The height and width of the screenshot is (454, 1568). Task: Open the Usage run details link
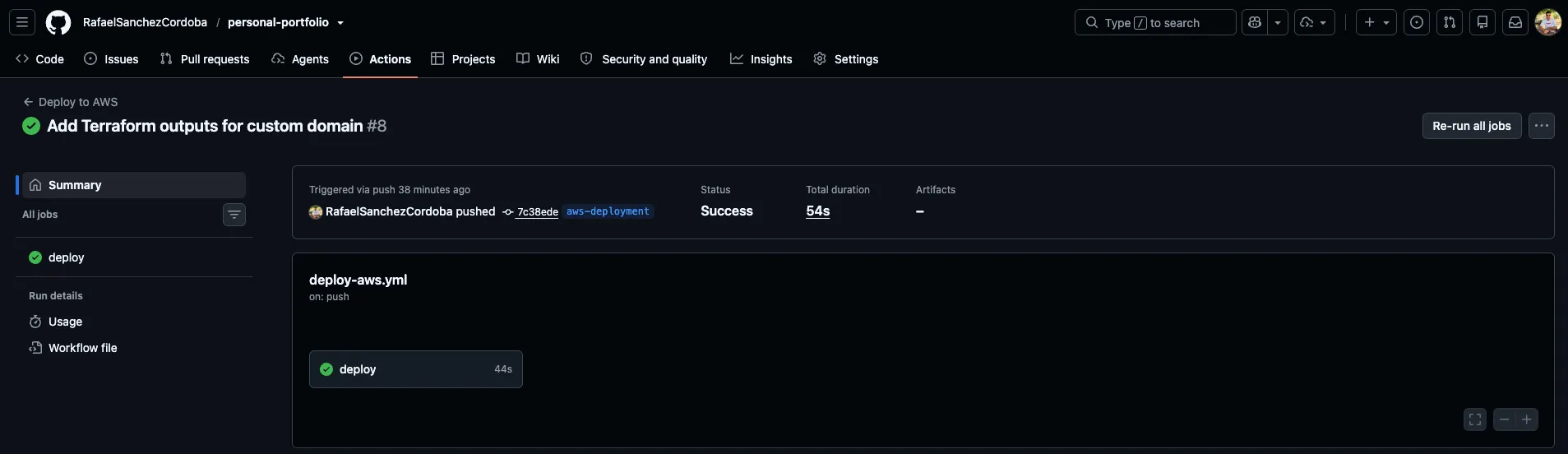[134, 322]
